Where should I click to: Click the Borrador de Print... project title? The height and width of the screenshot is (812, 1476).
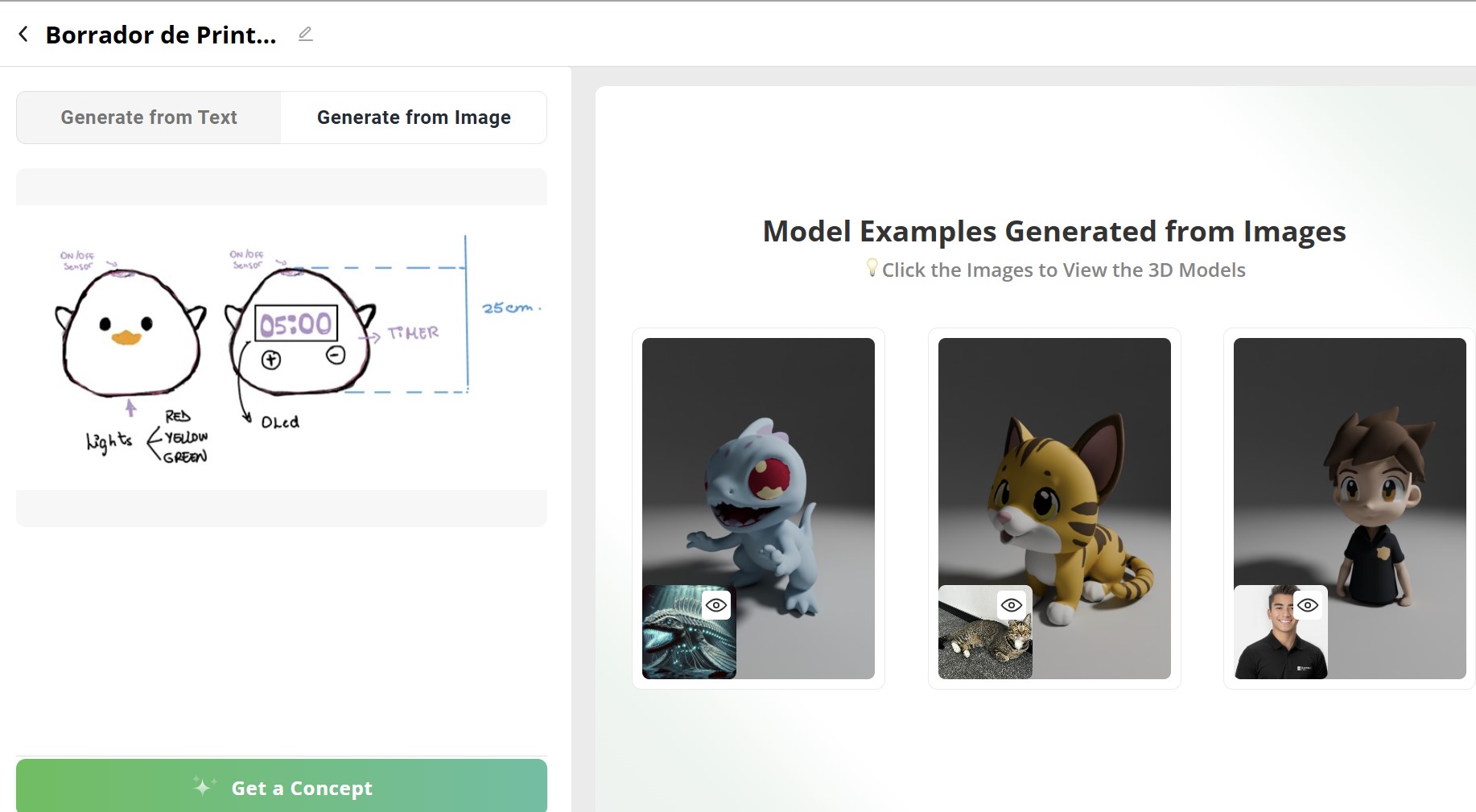coord(161,35)
